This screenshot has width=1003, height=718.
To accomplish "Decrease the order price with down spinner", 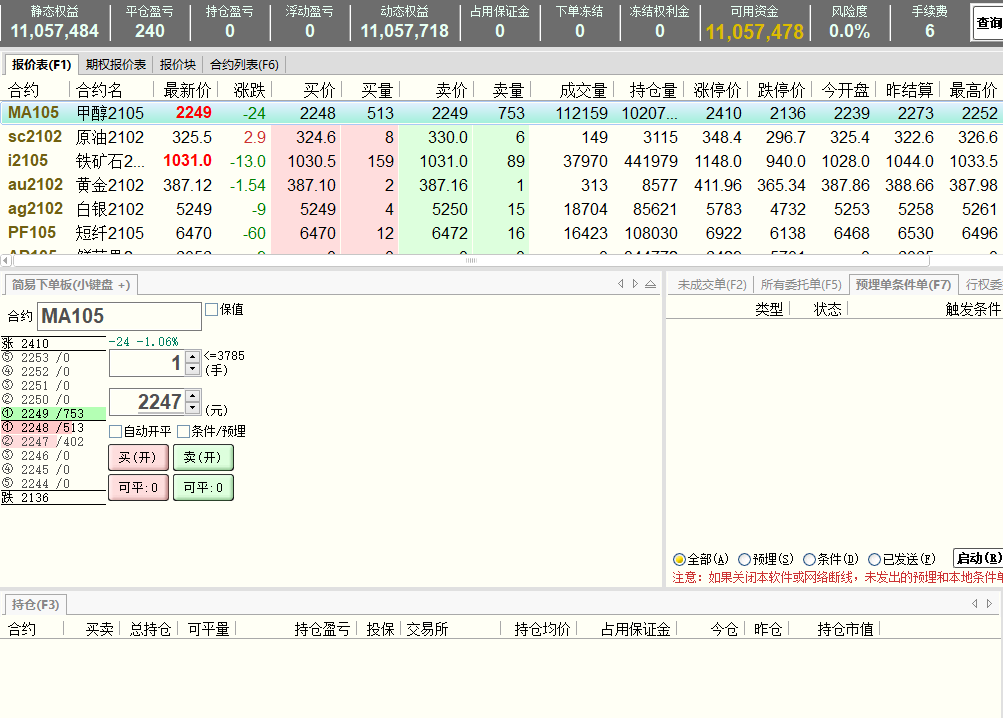I will (193, 408).
